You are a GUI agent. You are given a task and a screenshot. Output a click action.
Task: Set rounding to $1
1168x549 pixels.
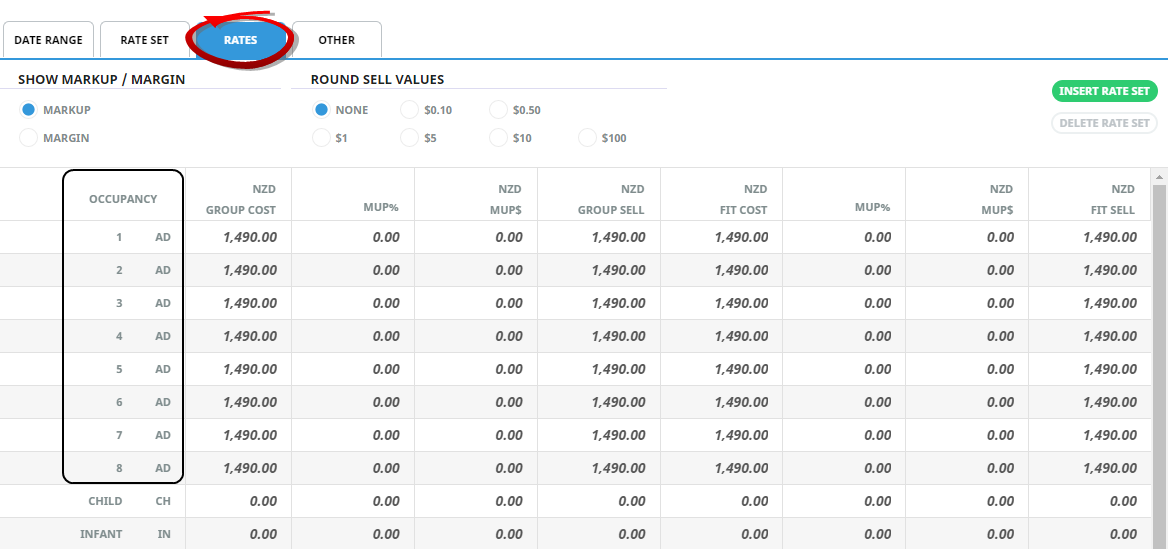(x=321, y=138)
